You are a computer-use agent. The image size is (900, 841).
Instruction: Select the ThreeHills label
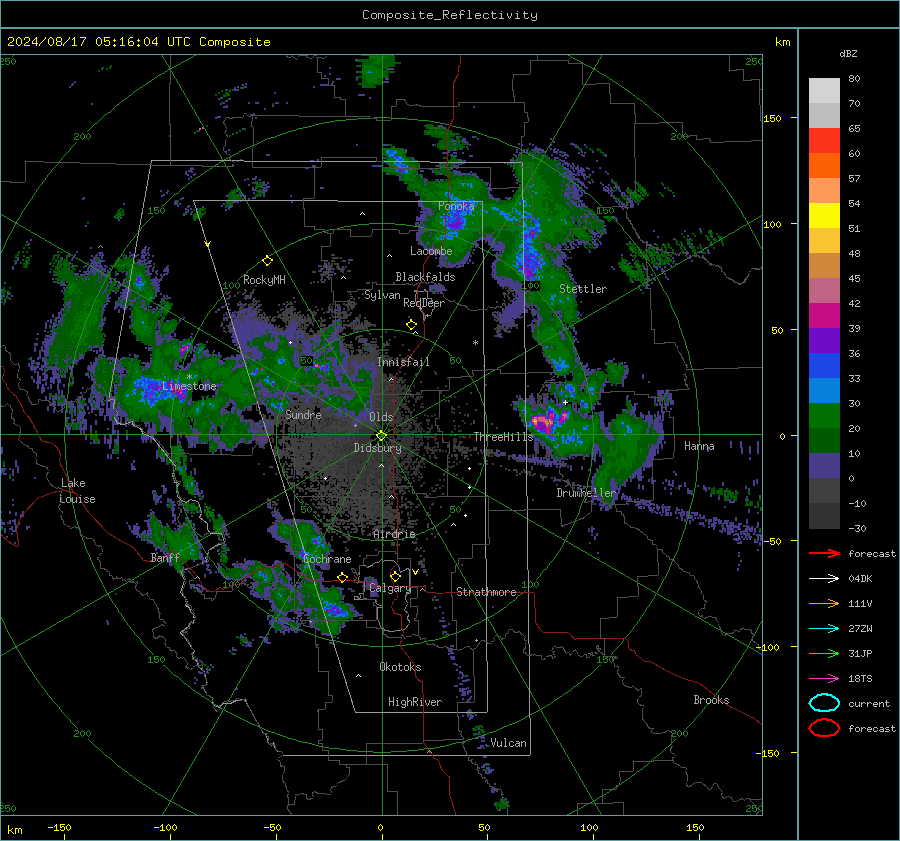point(503,437)
